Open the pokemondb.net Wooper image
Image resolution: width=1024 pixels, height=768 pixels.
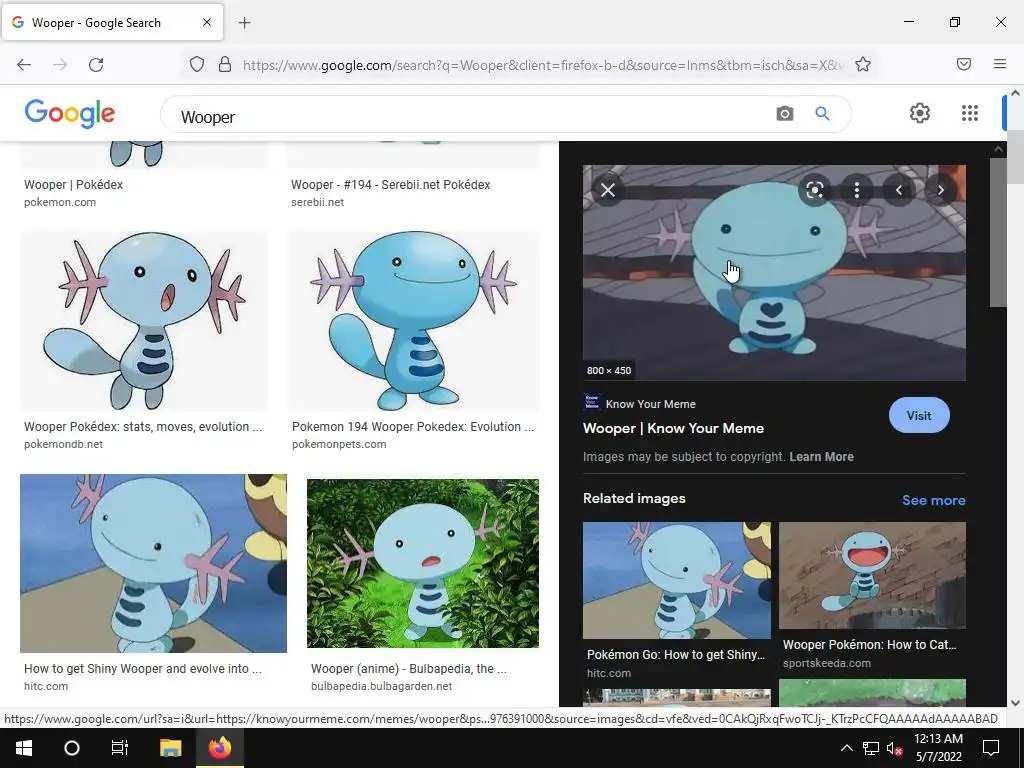tap(144, 321)
